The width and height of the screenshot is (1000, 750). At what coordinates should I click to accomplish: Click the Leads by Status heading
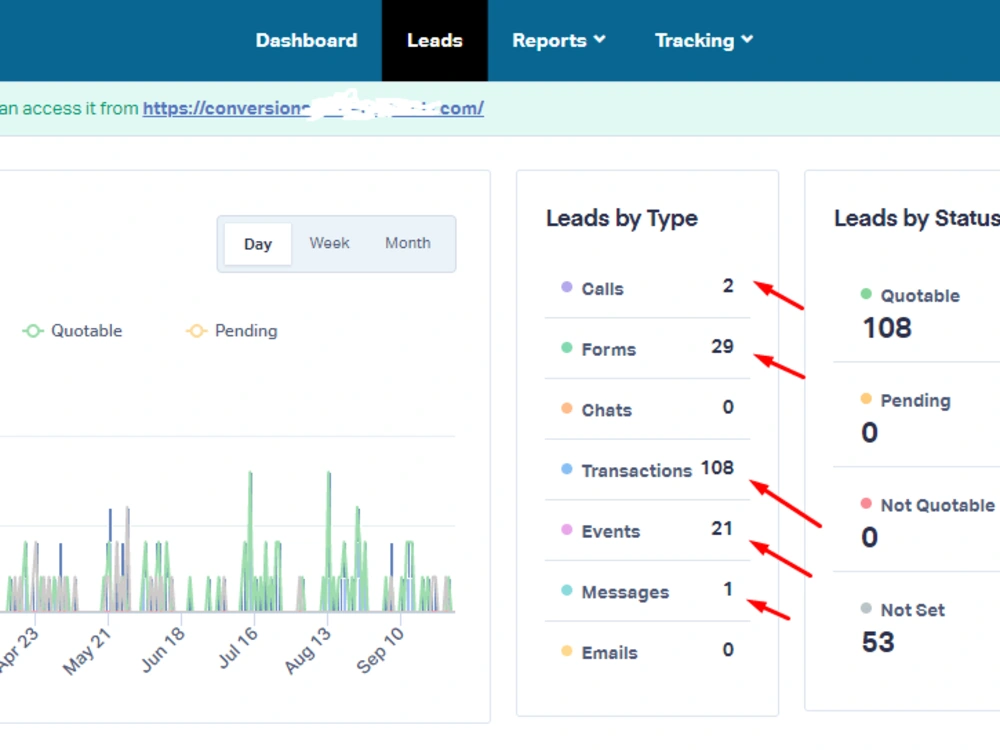[916, 219]
